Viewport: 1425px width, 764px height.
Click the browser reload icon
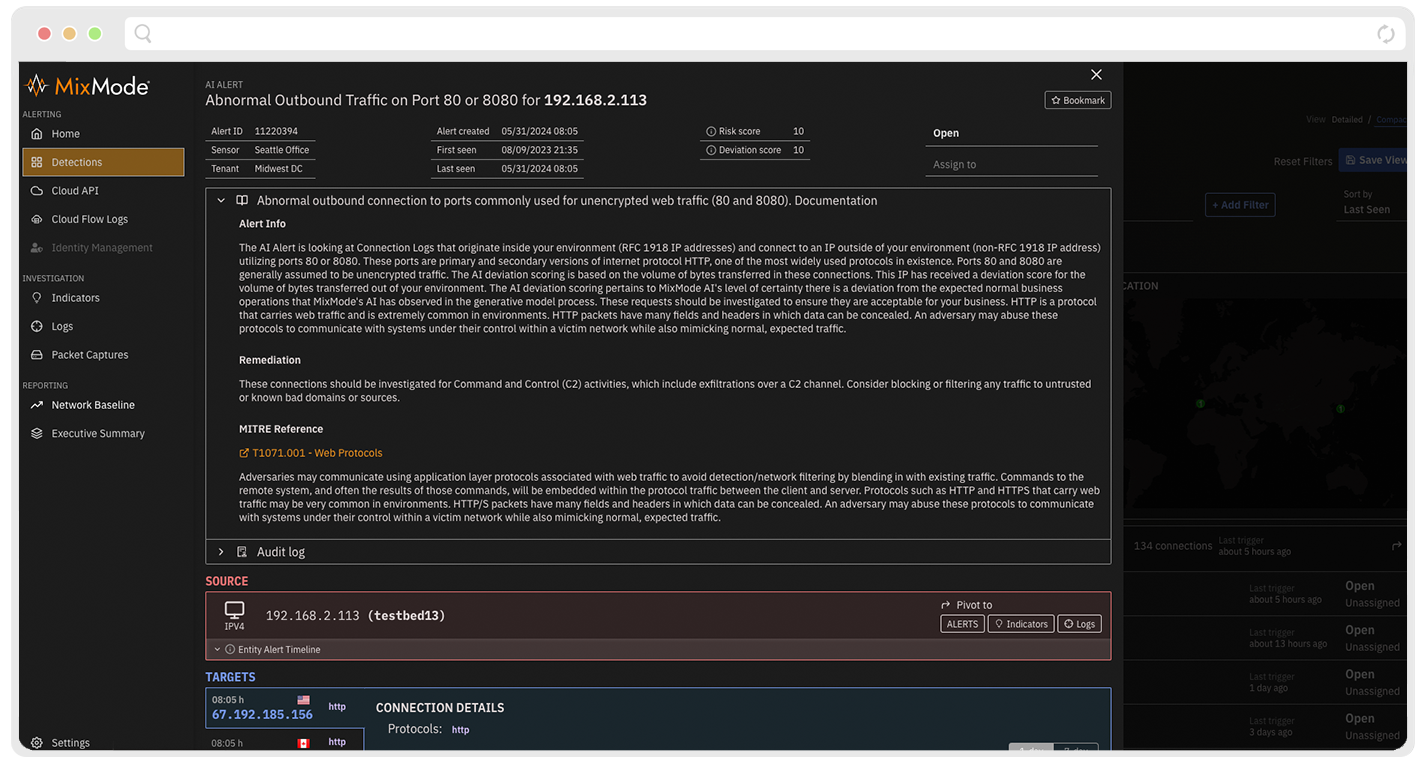click(x=1385, y=34)
